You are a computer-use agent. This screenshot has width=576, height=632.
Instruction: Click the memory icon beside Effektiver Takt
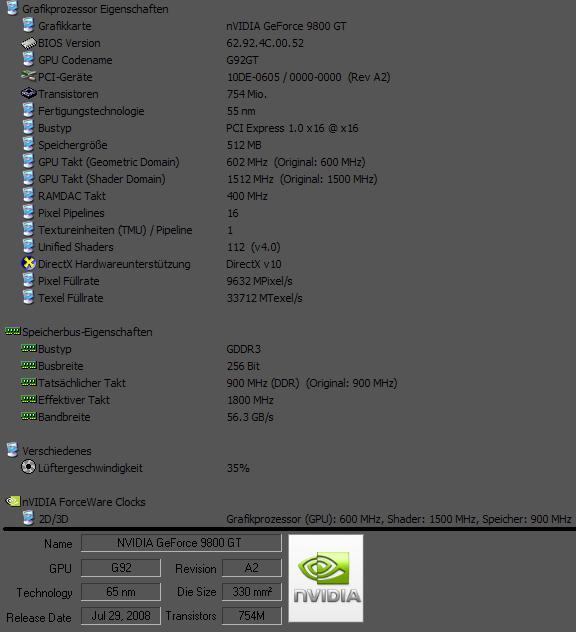[x=29, y=399]
